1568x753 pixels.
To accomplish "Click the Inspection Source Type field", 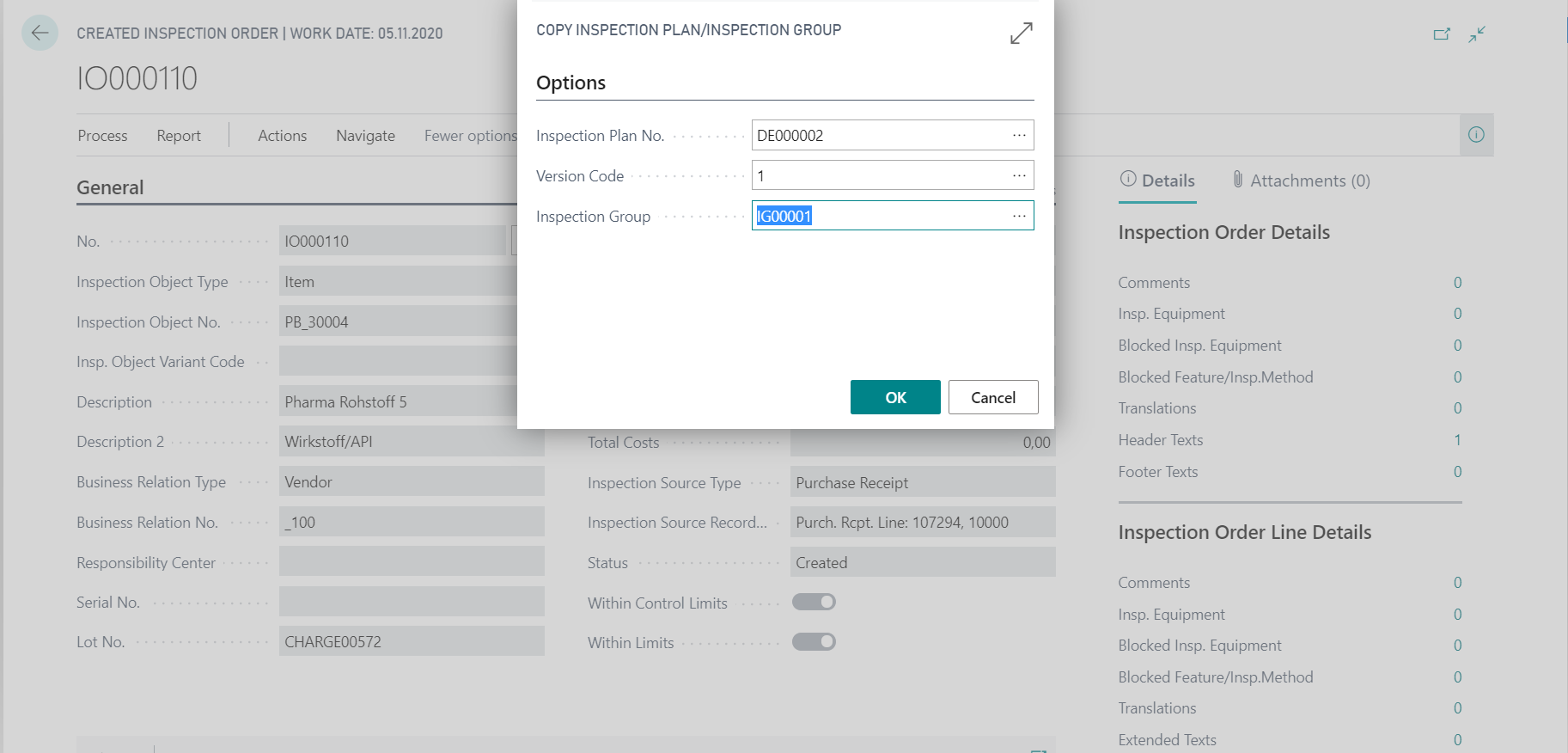I will (x=923, y=482).
